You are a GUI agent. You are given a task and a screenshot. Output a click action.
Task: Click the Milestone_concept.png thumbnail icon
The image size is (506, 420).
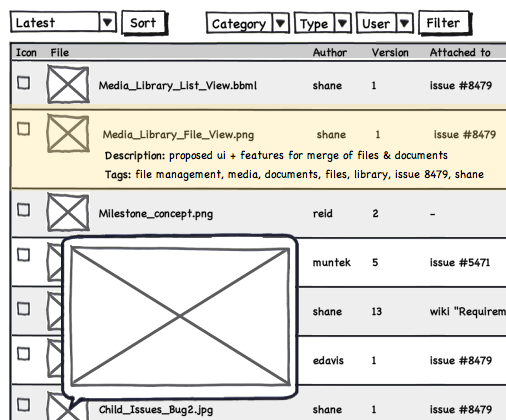(x=68, y=212)
